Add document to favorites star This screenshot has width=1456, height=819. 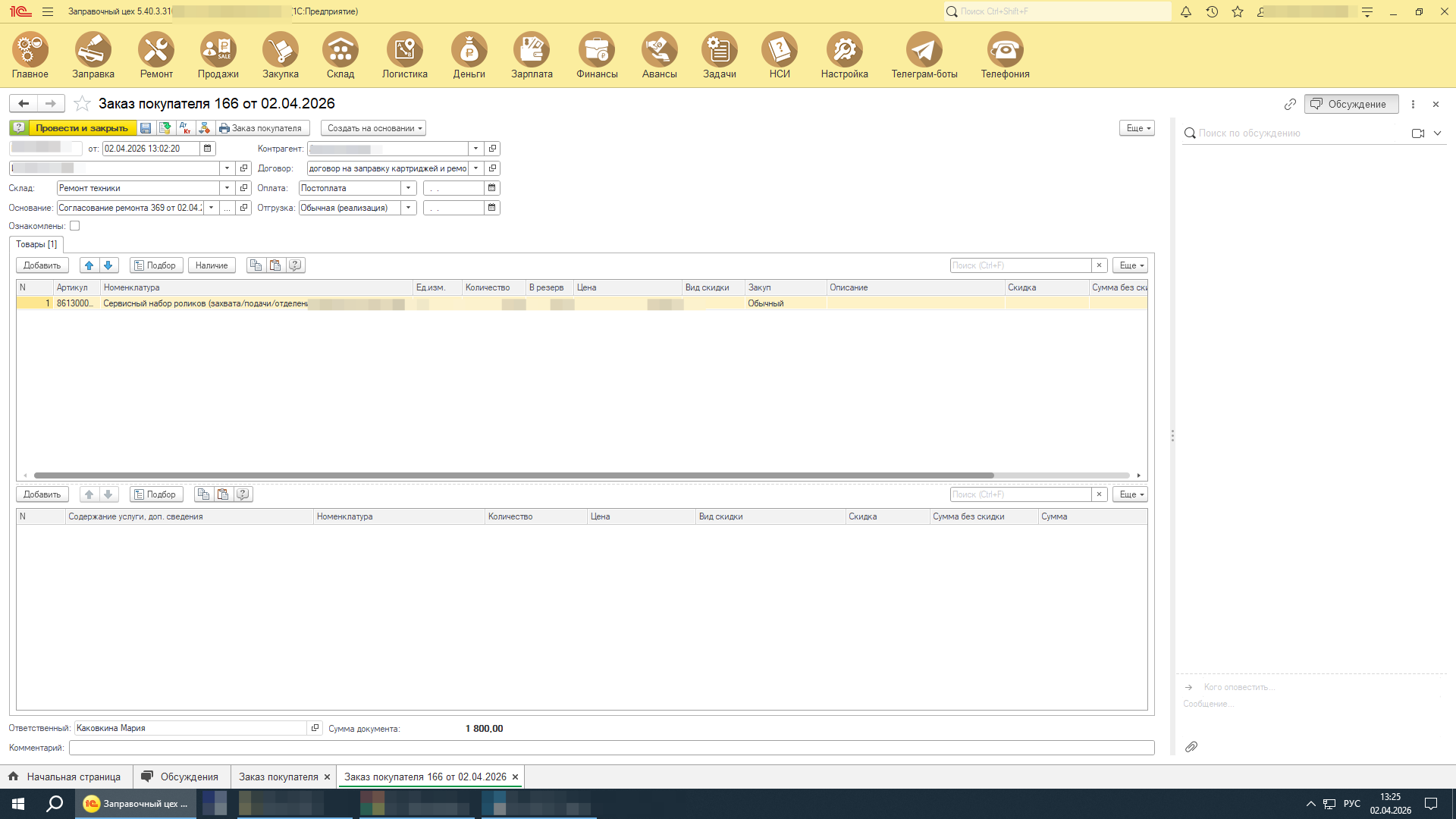(82, 104)
